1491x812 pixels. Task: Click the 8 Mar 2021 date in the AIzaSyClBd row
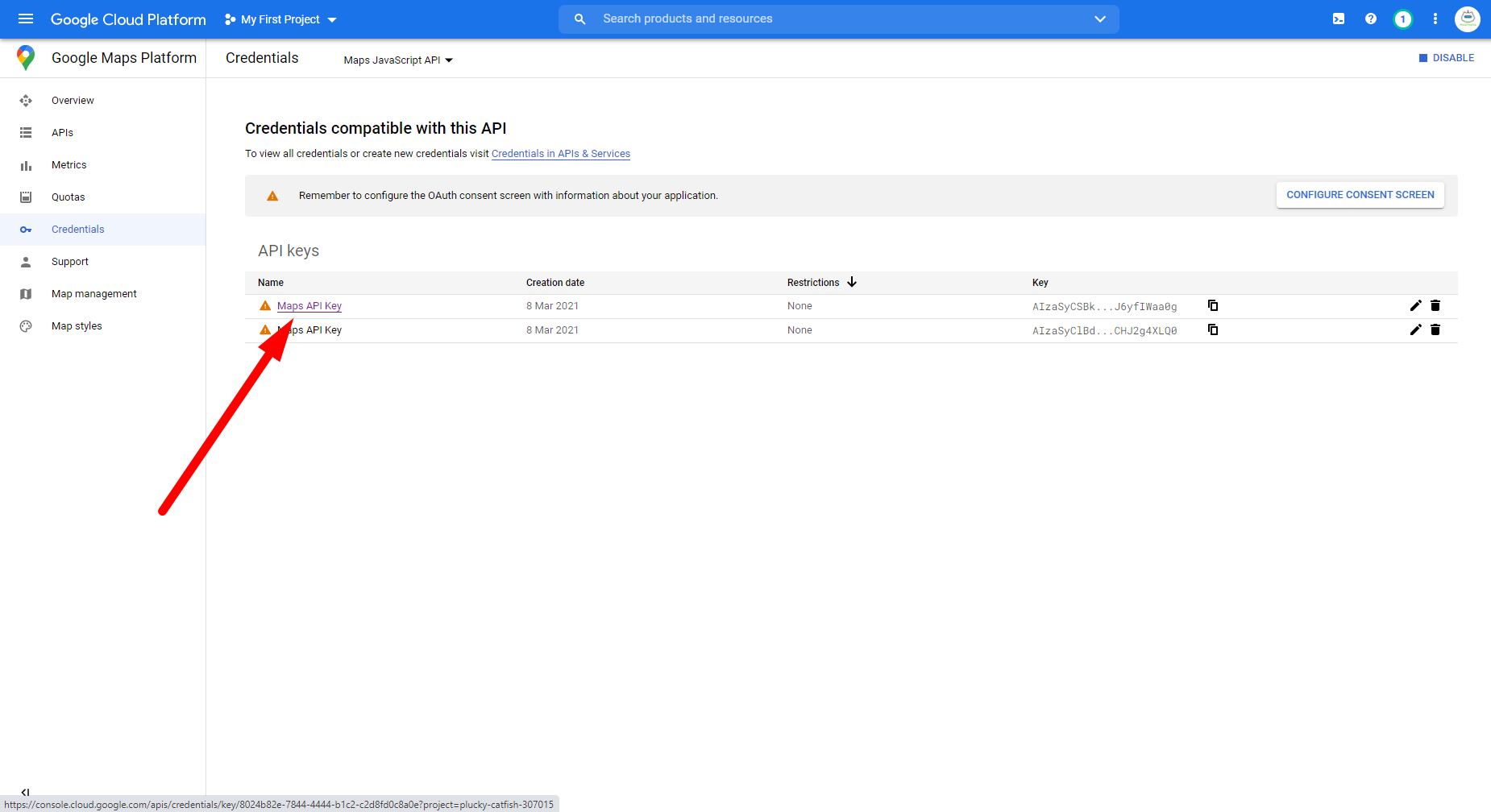coord(552,330)
